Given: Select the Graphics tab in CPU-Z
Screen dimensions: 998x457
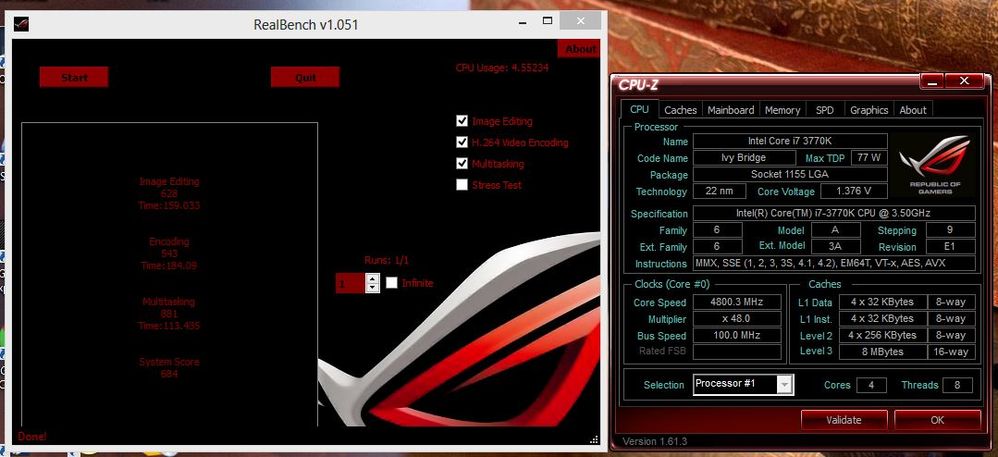Looking at the screenshot, I should pyautogui.click(x=869, y=110).
